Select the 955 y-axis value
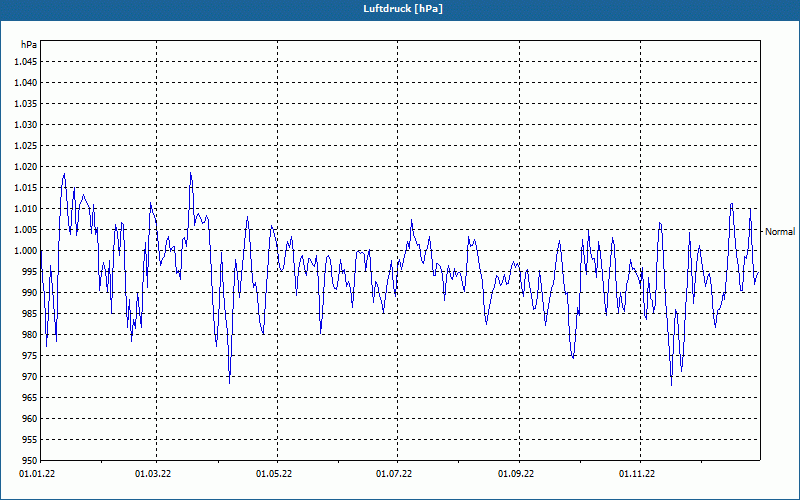The image size is (800, 500). (30, 440)
